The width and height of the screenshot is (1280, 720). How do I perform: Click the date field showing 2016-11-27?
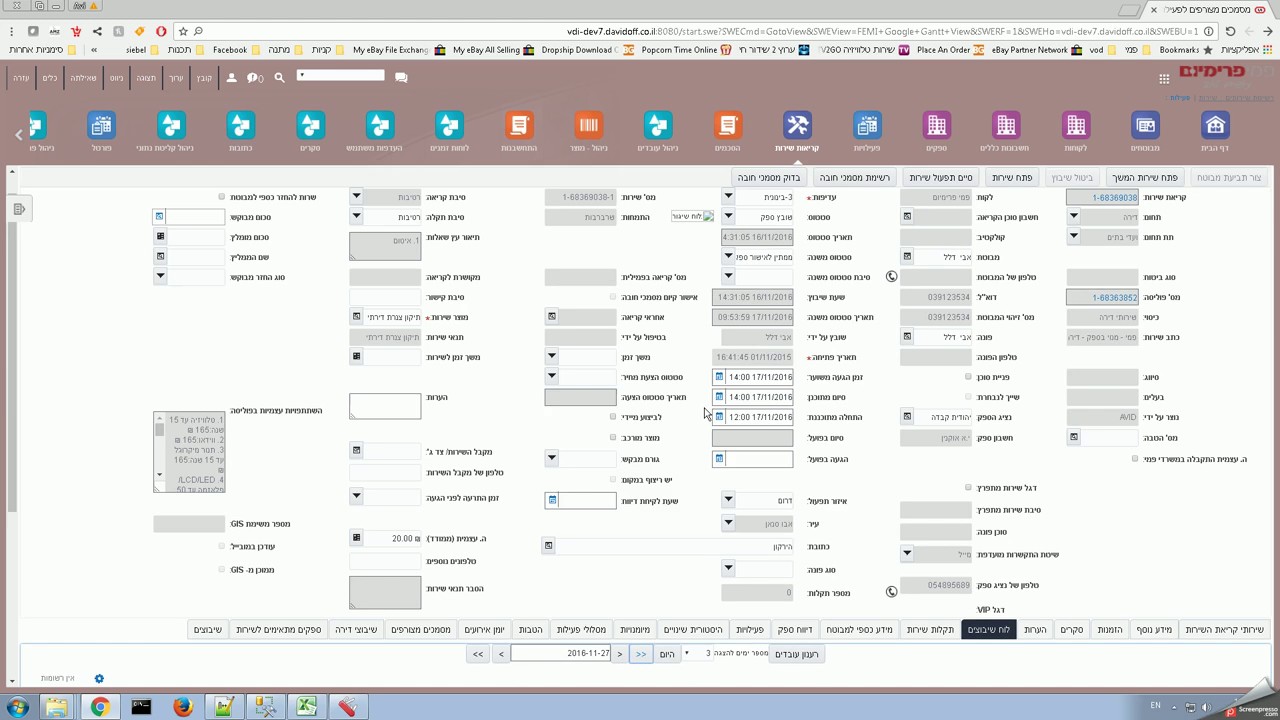[x=561, y=653]
